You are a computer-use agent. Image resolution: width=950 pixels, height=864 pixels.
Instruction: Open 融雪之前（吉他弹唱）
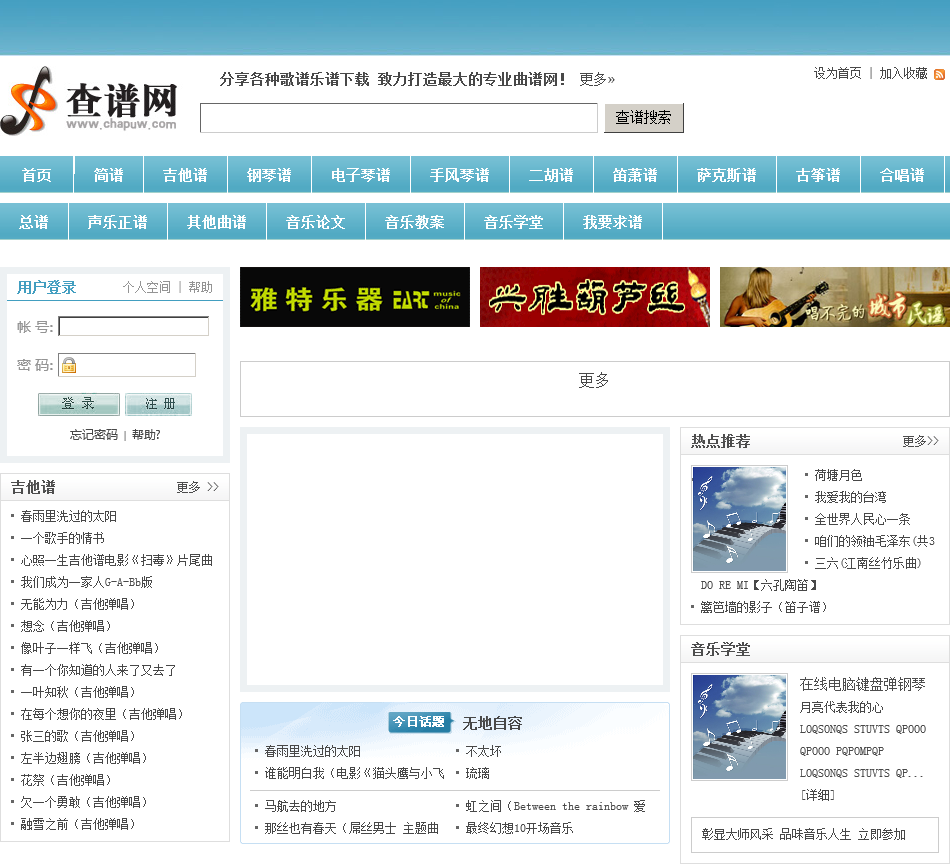(x=81, y=824)
